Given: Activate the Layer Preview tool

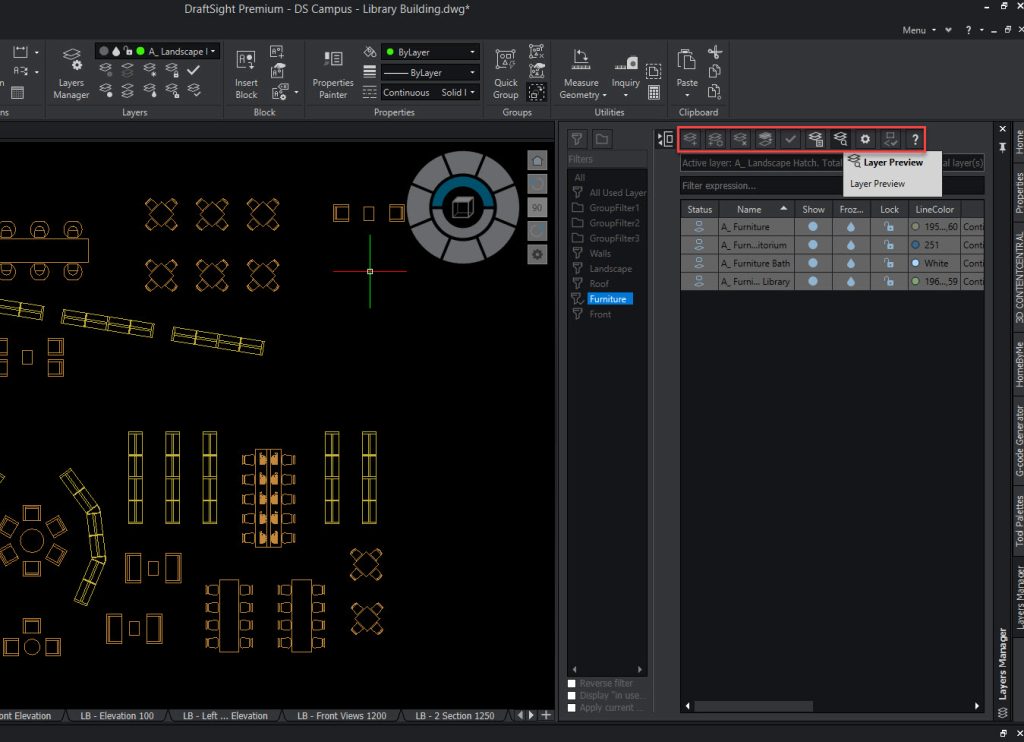Looking at the screenshot, I should 840,139.
